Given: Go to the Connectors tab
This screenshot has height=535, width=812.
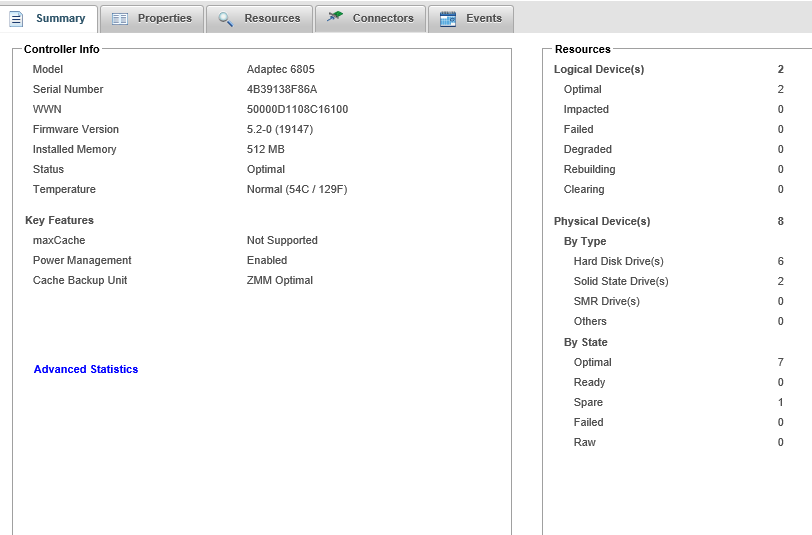Looking at the screenshot, I should (383, 19).
